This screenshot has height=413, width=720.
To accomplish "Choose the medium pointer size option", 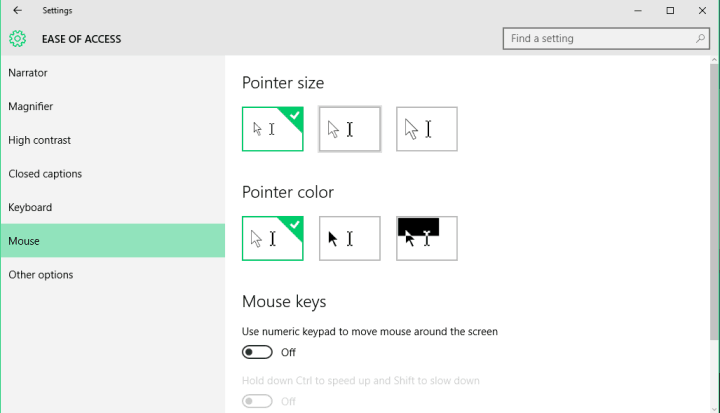I will coord(349,129).
